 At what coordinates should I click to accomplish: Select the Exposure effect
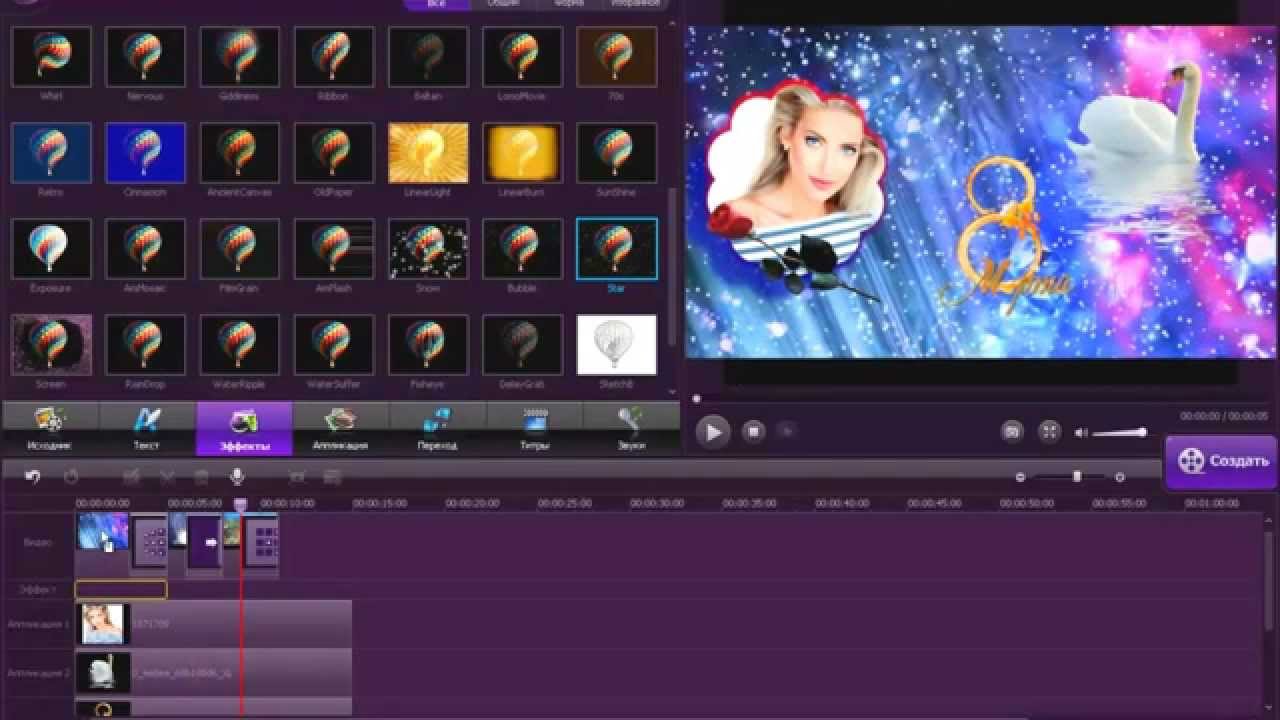click(51, 248)
